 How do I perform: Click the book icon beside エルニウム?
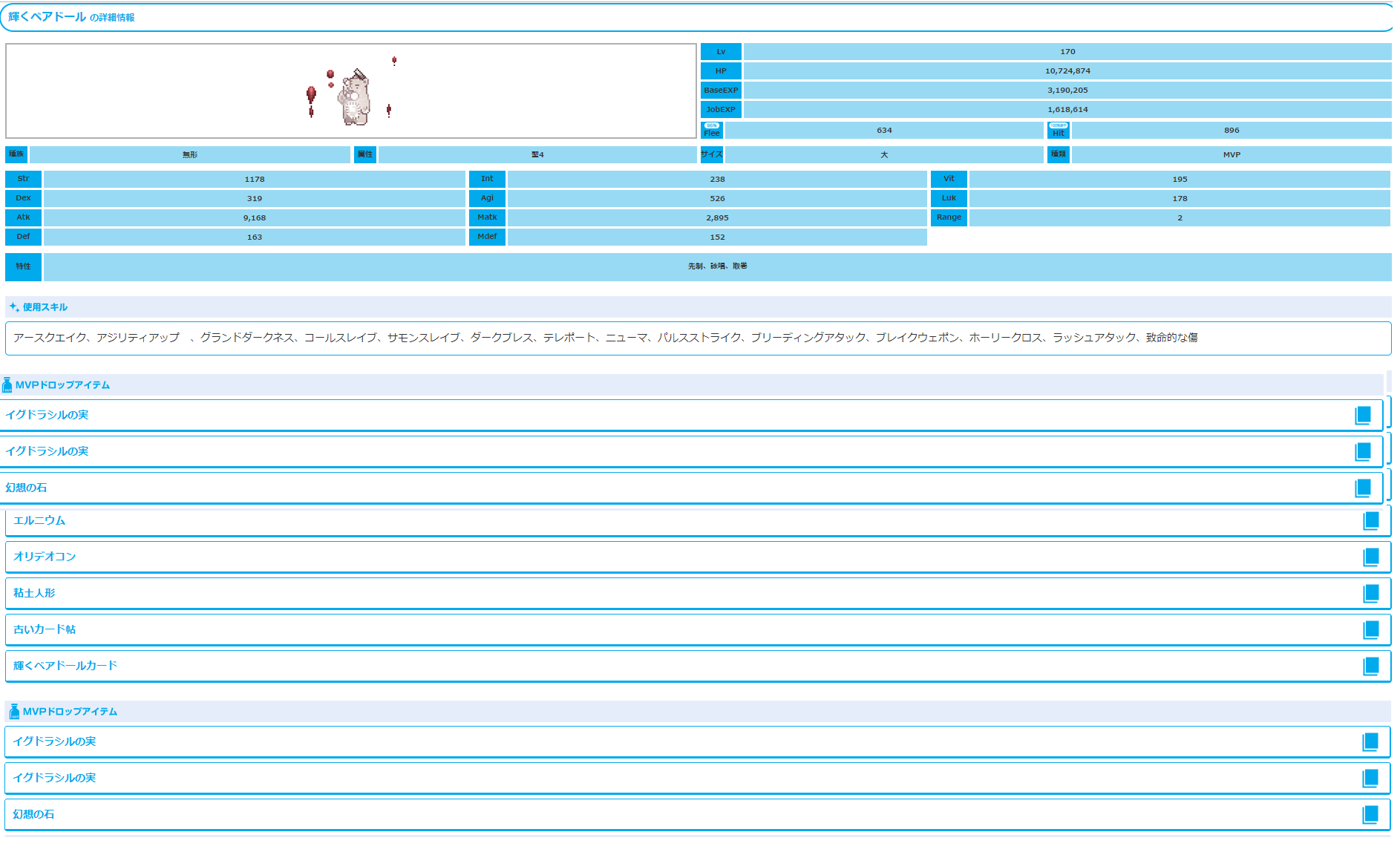click(1370, 520)
